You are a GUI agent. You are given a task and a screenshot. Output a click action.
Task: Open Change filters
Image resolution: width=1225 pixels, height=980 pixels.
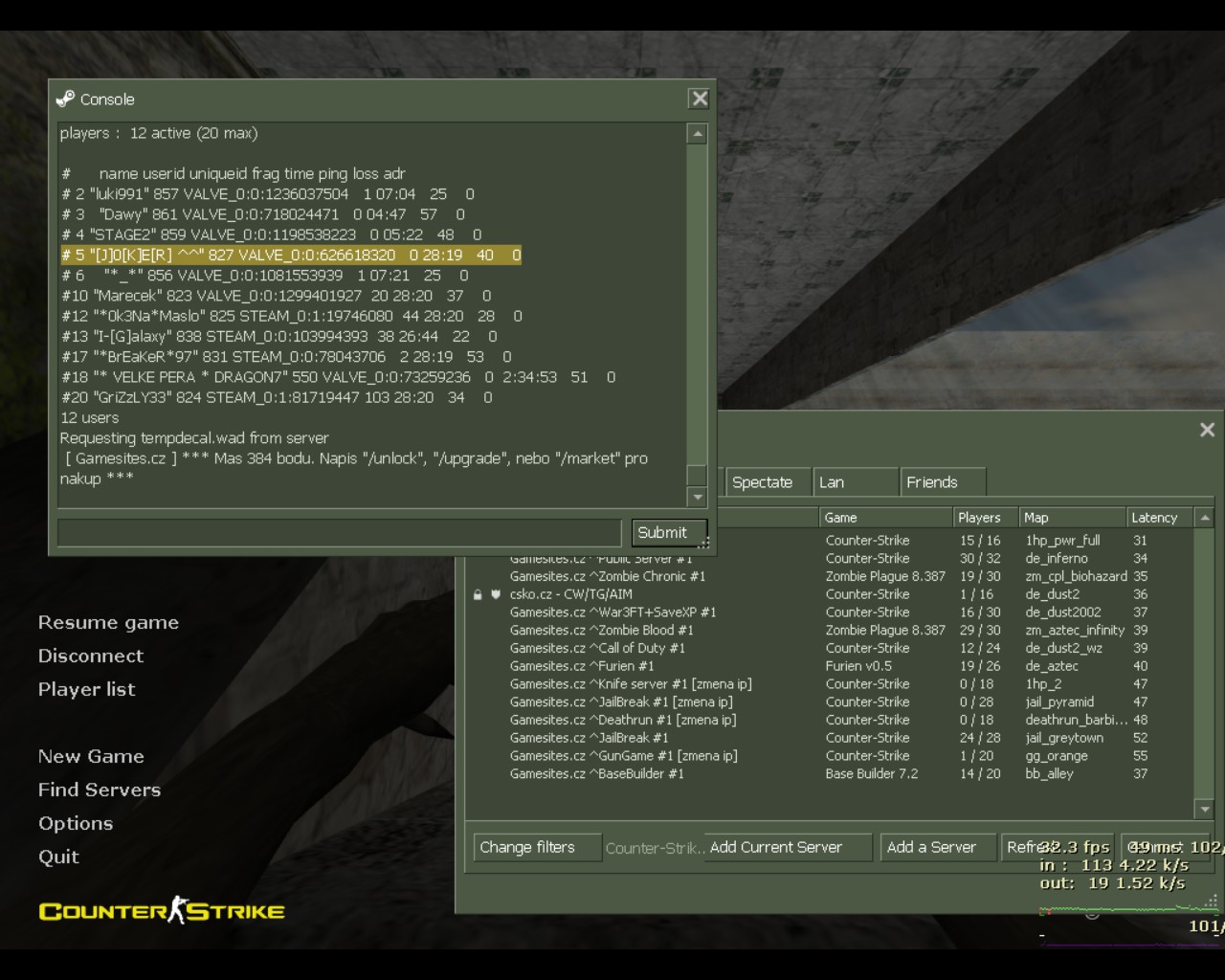coord(536,847)
